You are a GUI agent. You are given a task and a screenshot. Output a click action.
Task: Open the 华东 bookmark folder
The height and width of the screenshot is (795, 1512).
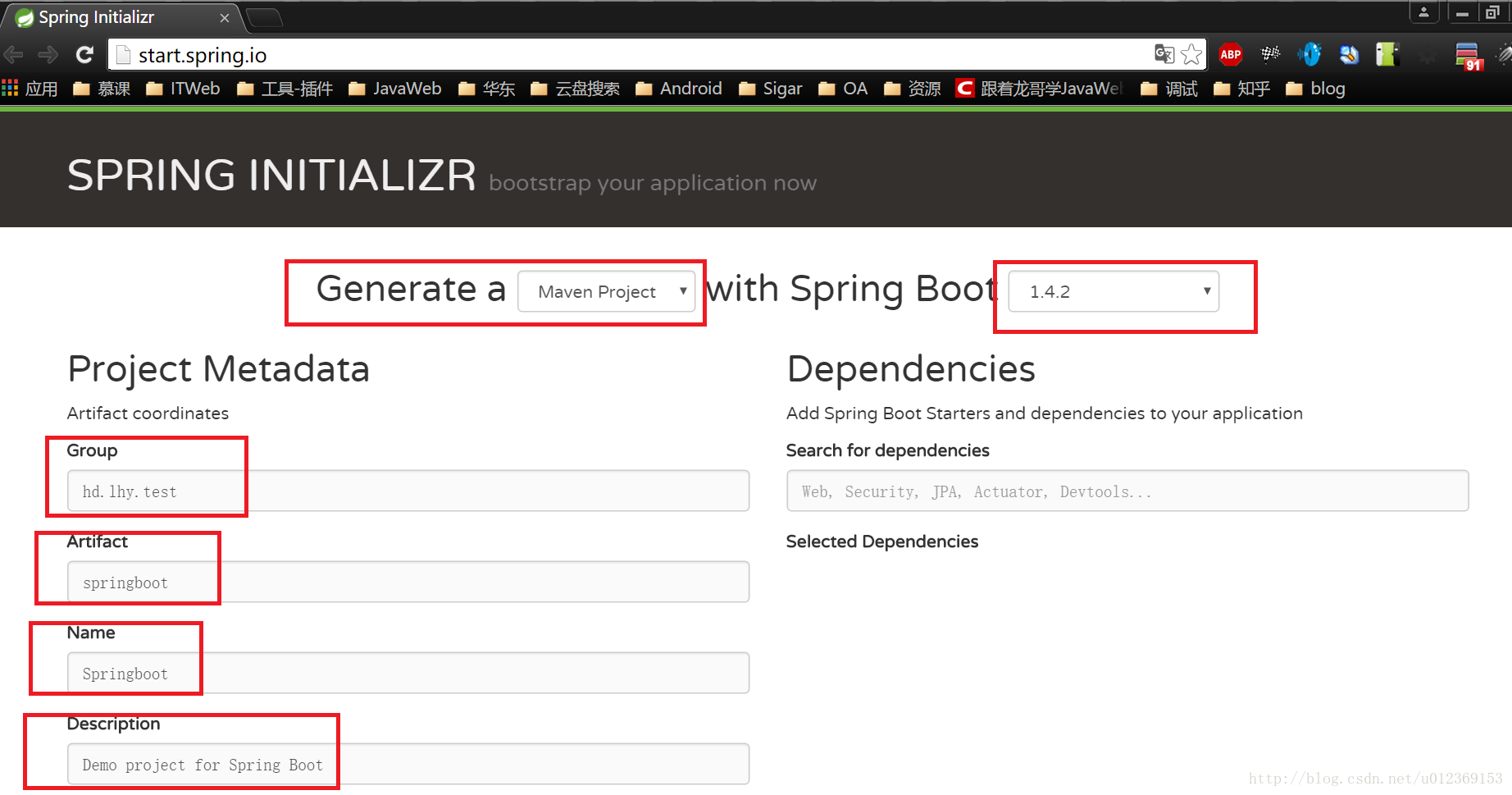pos(486,89)
